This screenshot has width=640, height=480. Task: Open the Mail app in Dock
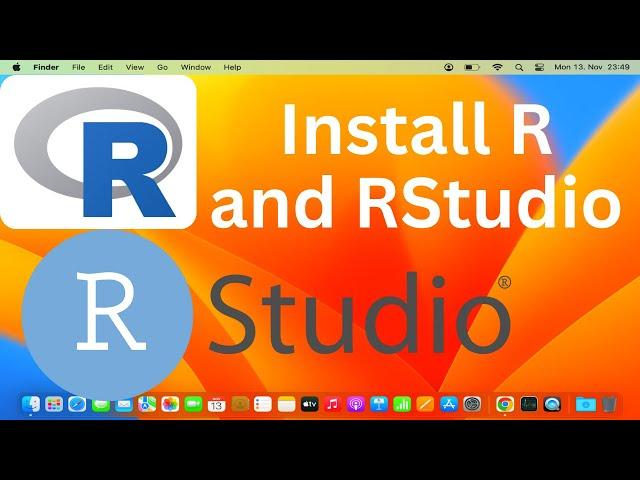click(x=124, y=404)
